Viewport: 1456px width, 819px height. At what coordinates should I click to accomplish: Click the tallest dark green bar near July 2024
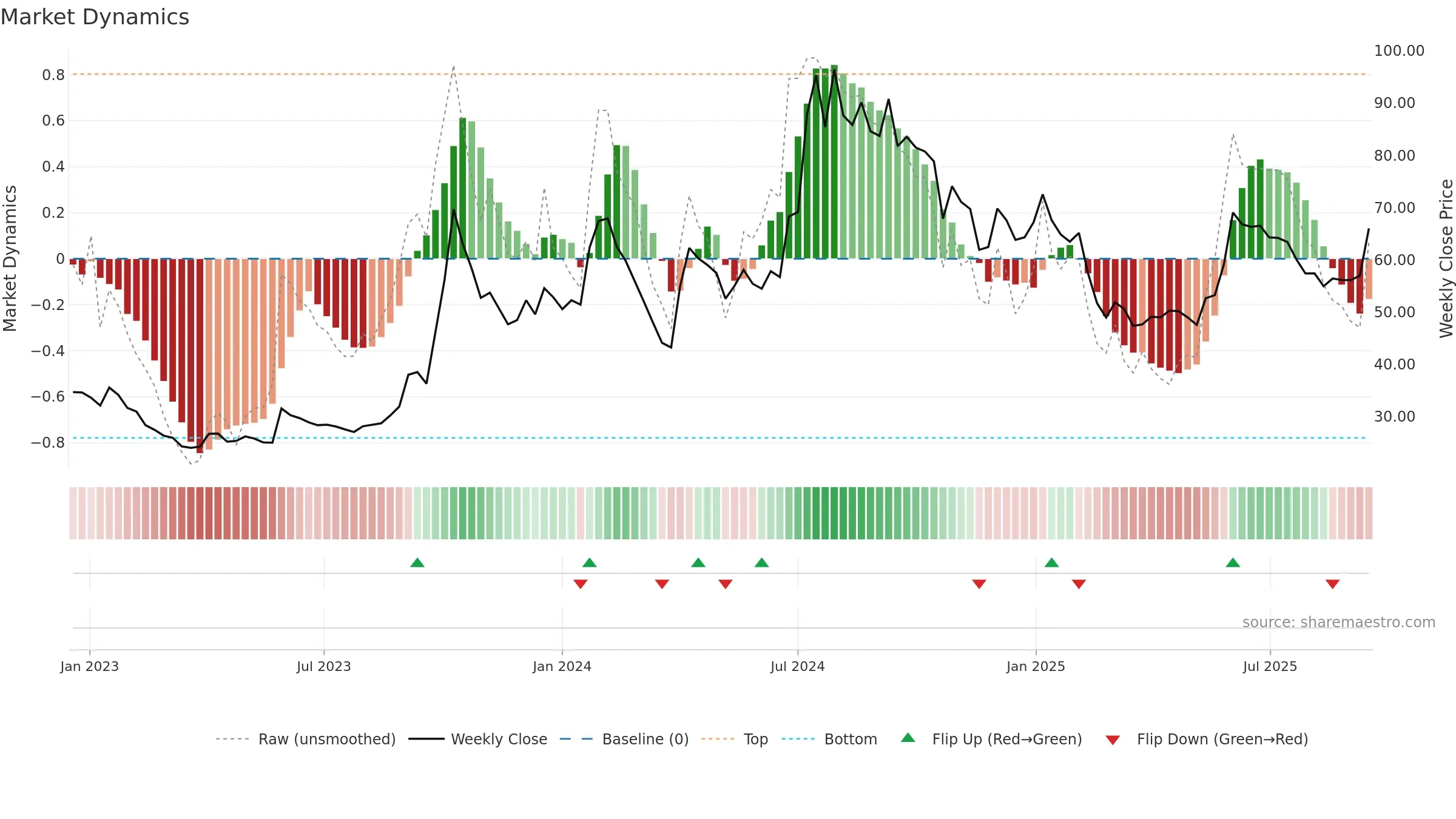[x=834, y=161]
